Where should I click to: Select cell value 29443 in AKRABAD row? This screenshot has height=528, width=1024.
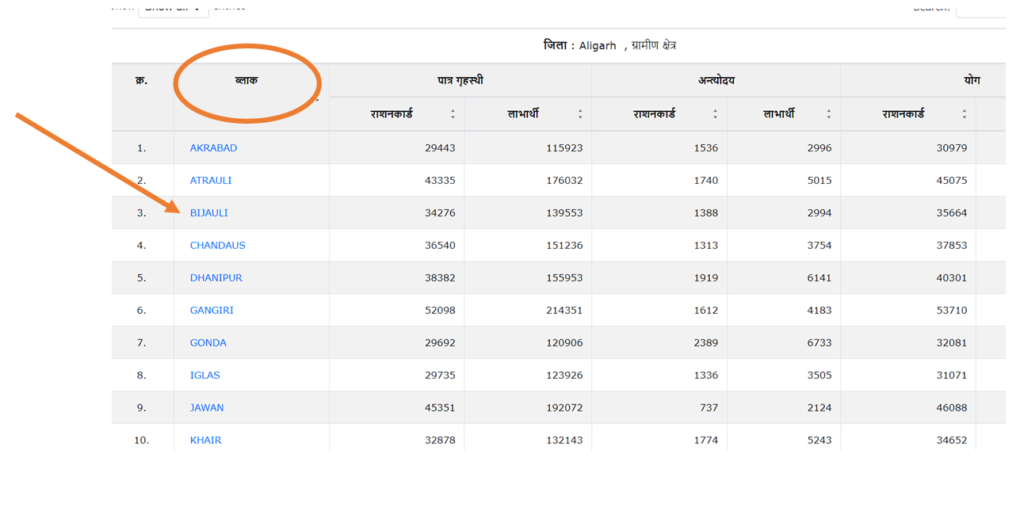tap(440, 148)
